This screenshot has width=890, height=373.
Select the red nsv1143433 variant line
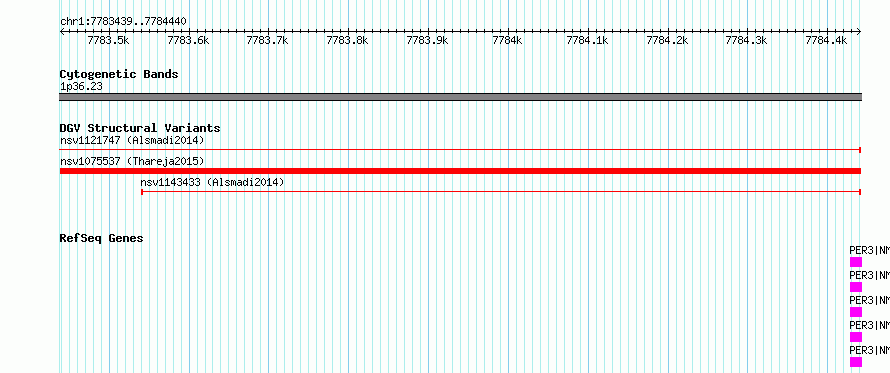tap(501, 192)
